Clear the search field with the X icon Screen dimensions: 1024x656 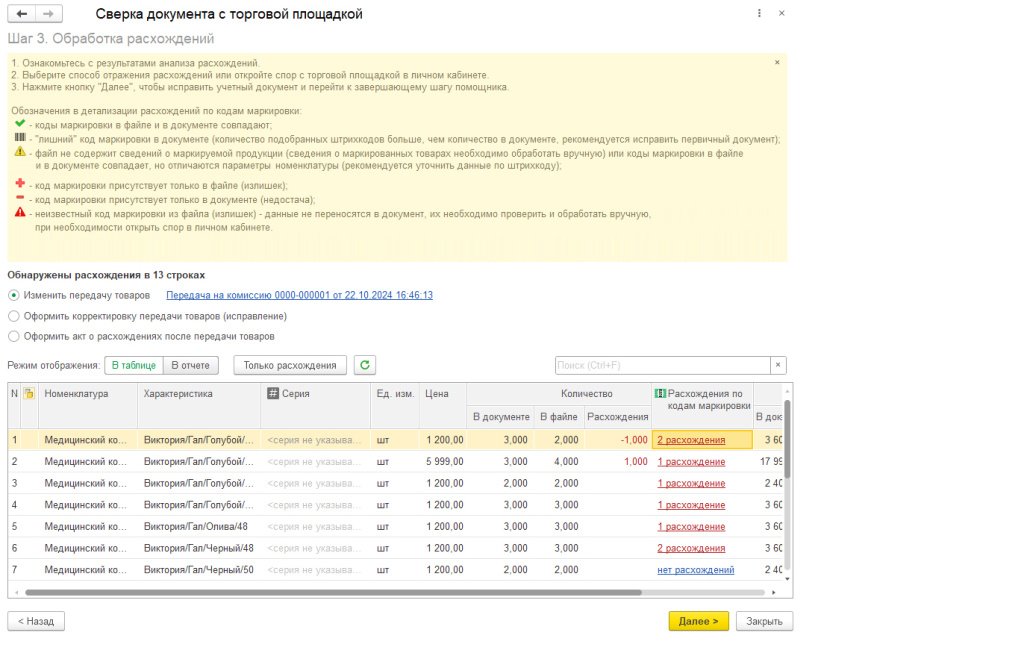tap(778, 365)
